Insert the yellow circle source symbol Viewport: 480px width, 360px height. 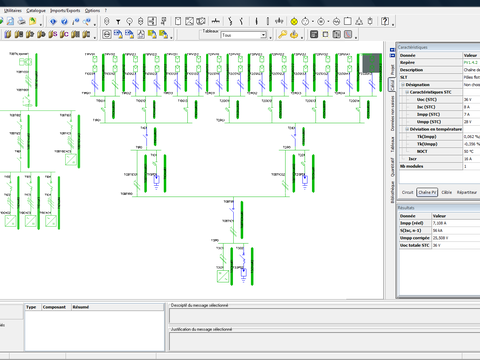tap(294, 22)
